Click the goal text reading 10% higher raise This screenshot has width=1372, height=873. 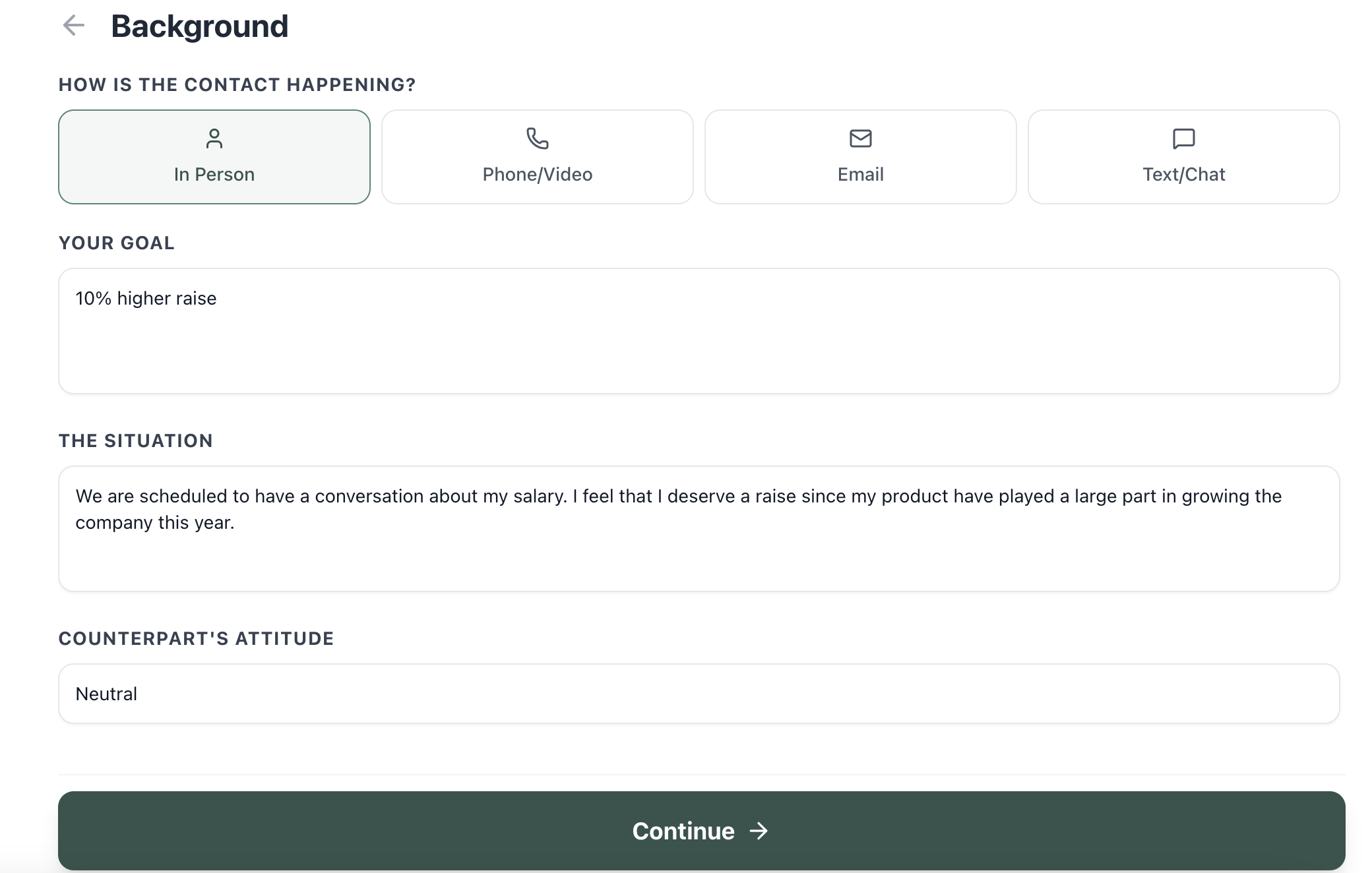tap(146, 298)
